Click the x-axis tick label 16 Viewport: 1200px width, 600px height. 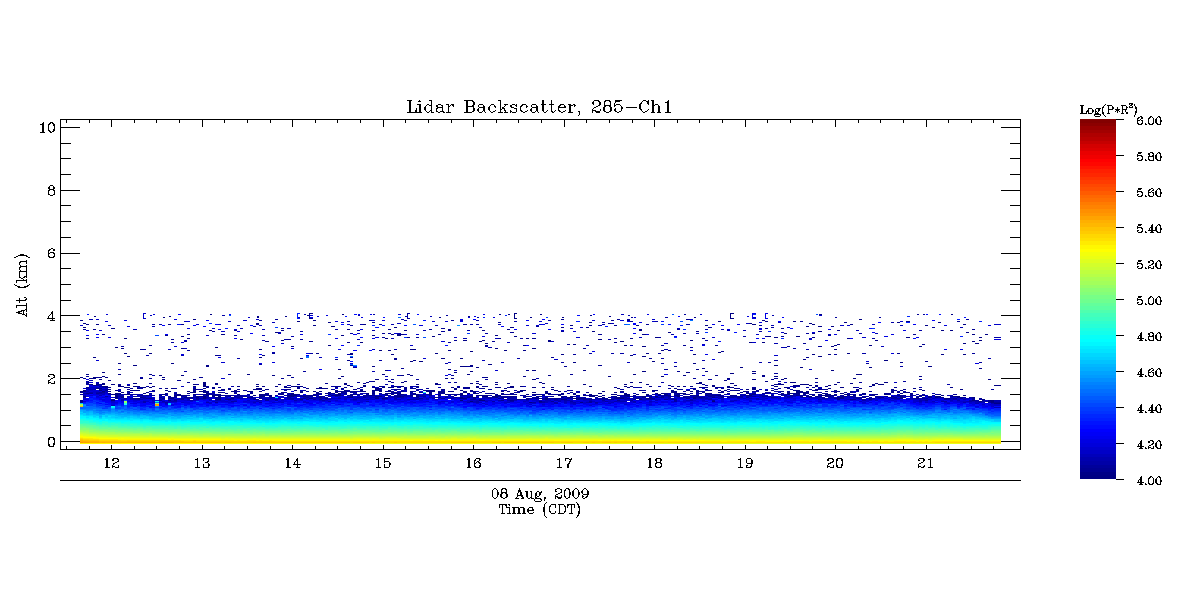tap(473, 463)
